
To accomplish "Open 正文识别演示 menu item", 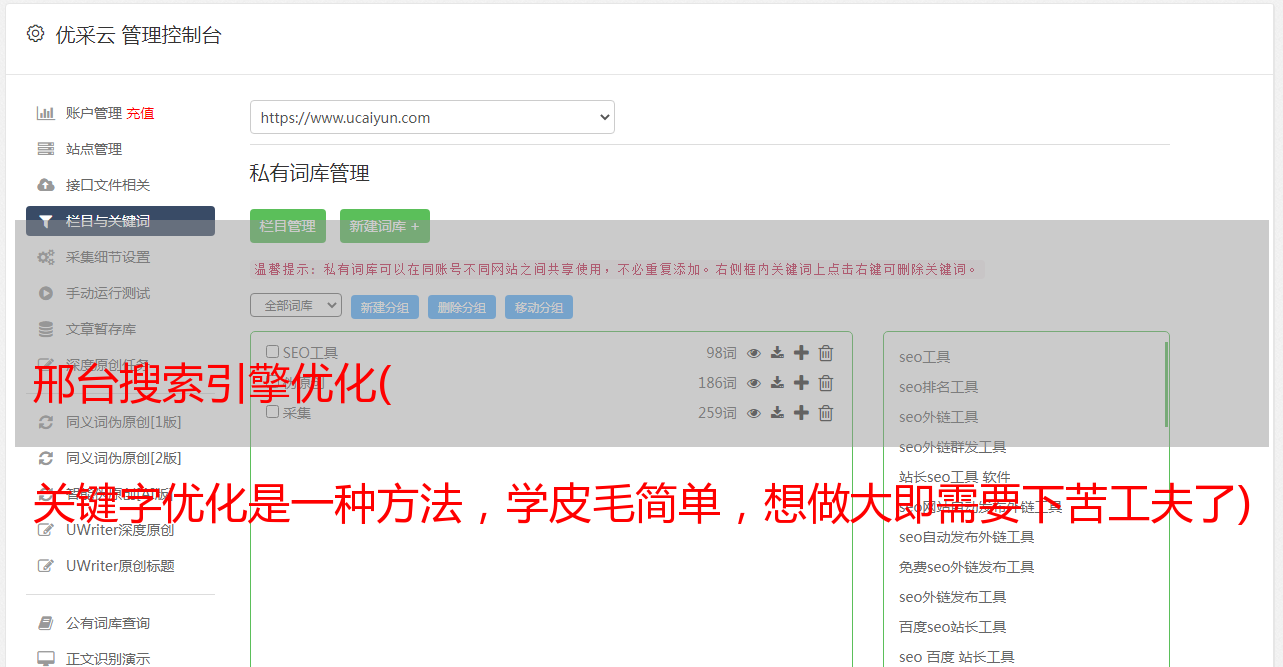I will tap(108, 659).
